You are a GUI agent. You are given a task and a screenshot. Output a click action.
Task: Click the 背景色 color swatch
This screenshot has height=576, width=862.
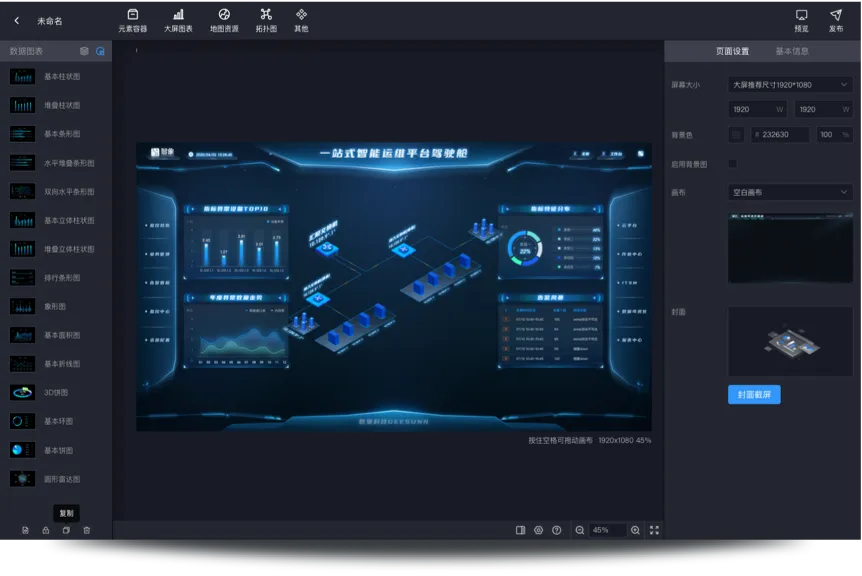[736, 134]
